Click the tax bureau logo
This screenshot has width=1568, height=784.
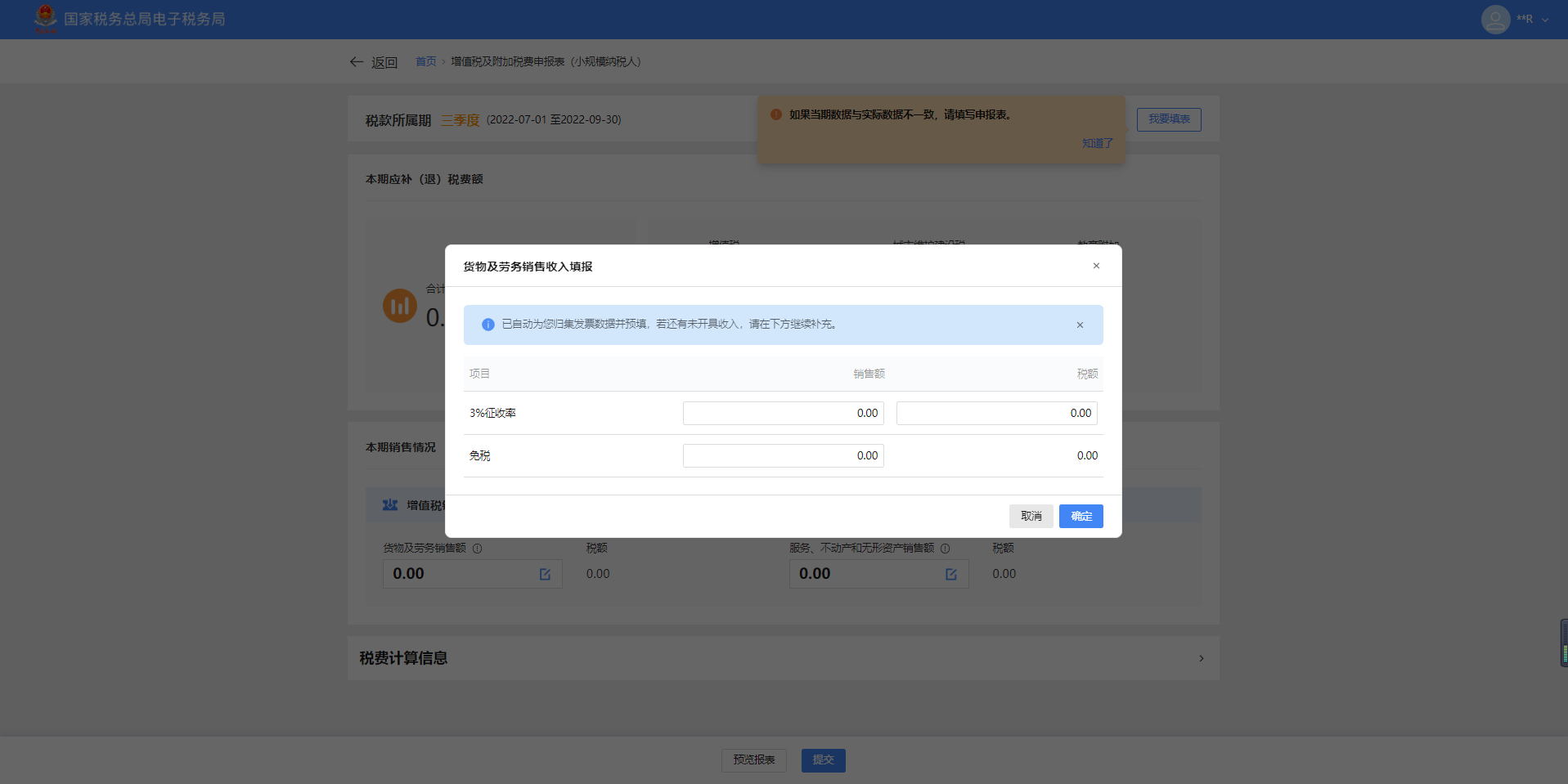tap(45, 18)
